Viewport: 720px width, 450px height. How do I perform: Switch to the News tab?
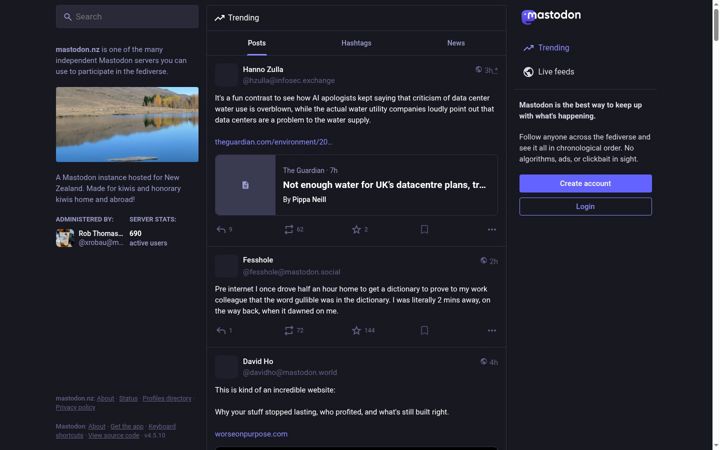[x=456, y=43]
